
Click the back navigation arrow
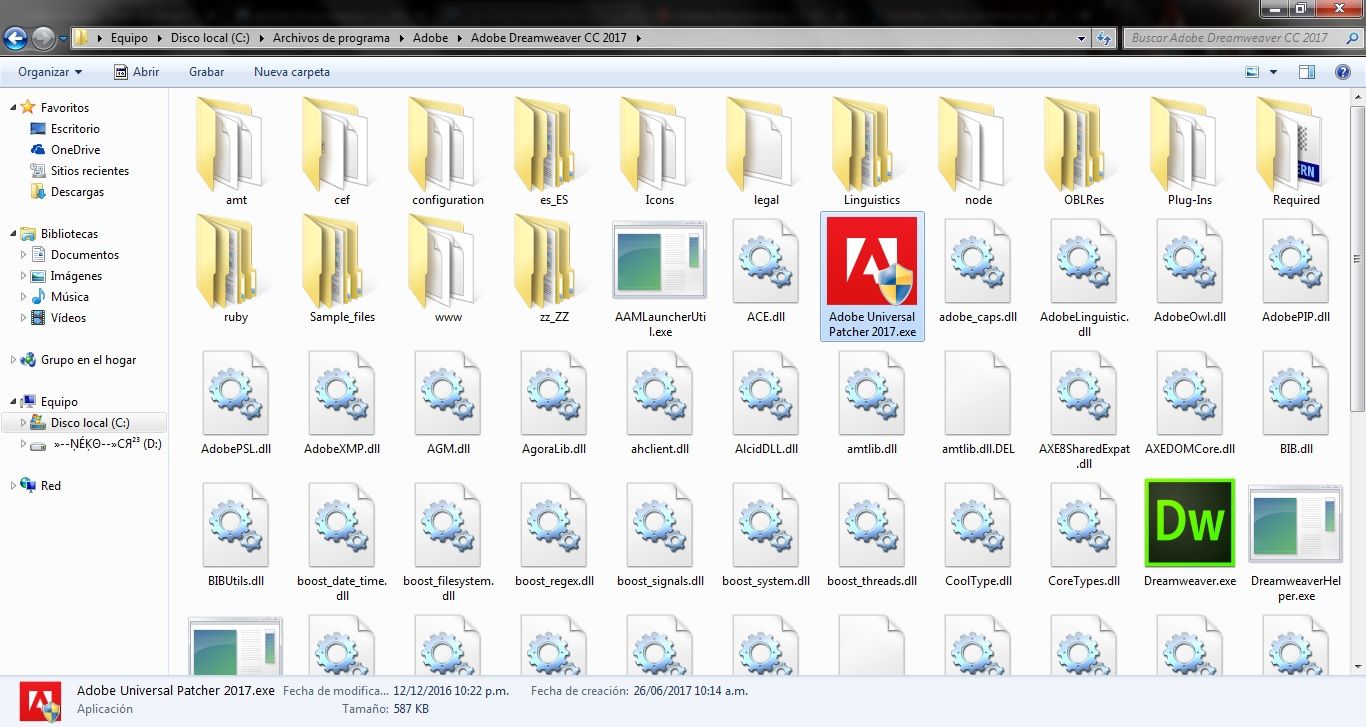[15, 39]
